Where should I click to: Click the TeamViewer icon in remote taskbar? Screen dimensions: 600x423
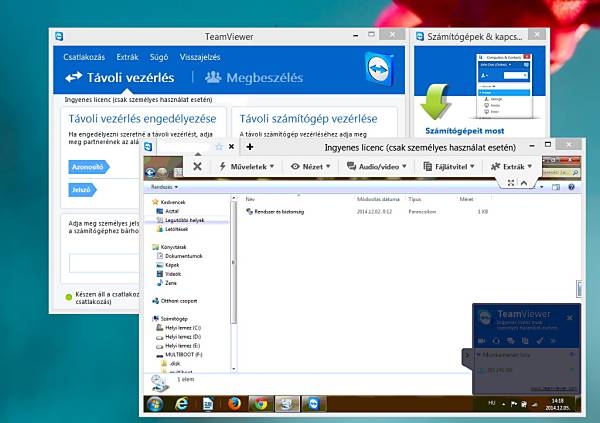click(313, 404)
